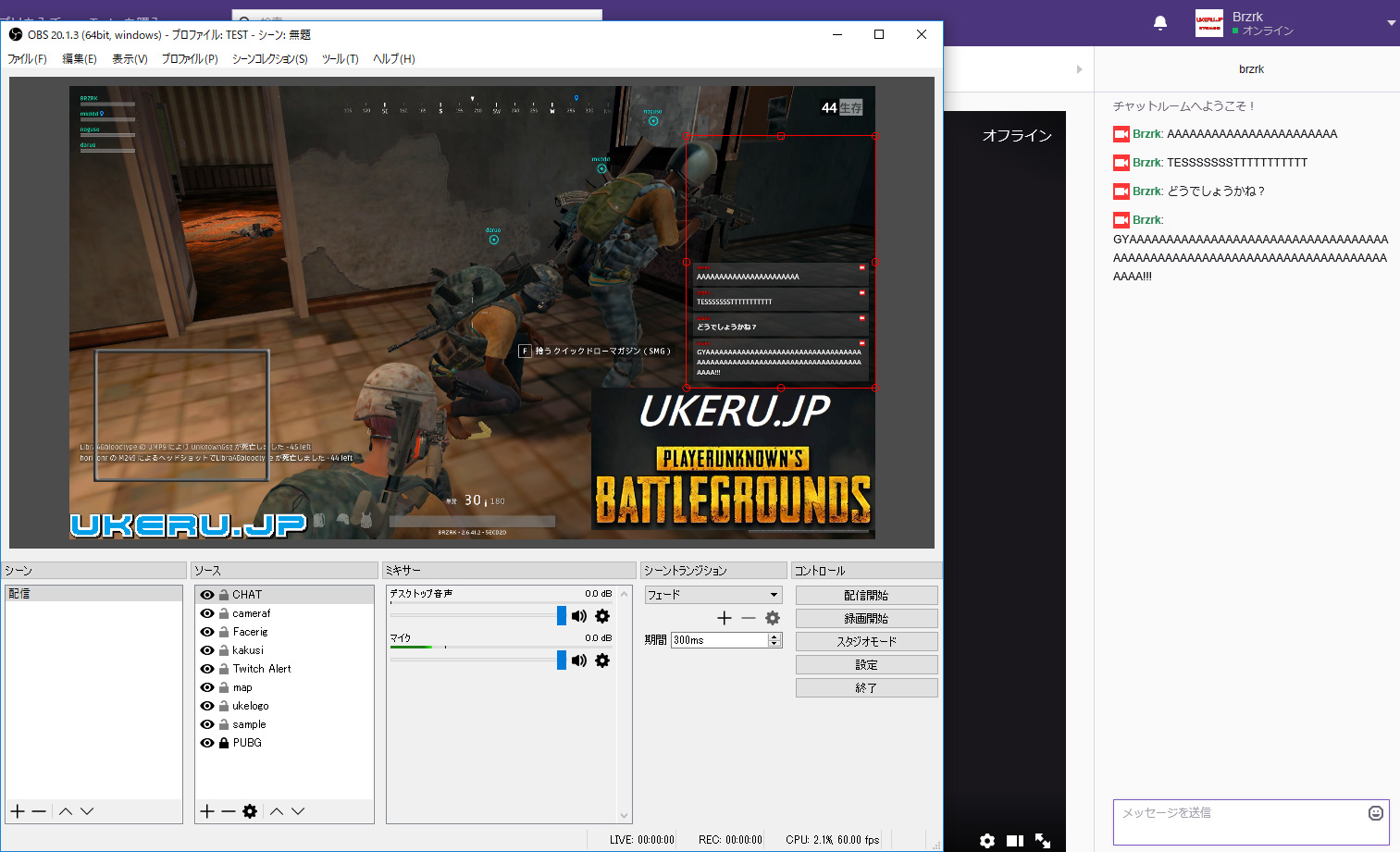Expand the Brzrk account dropdown menu

[x=1391, y=23]
